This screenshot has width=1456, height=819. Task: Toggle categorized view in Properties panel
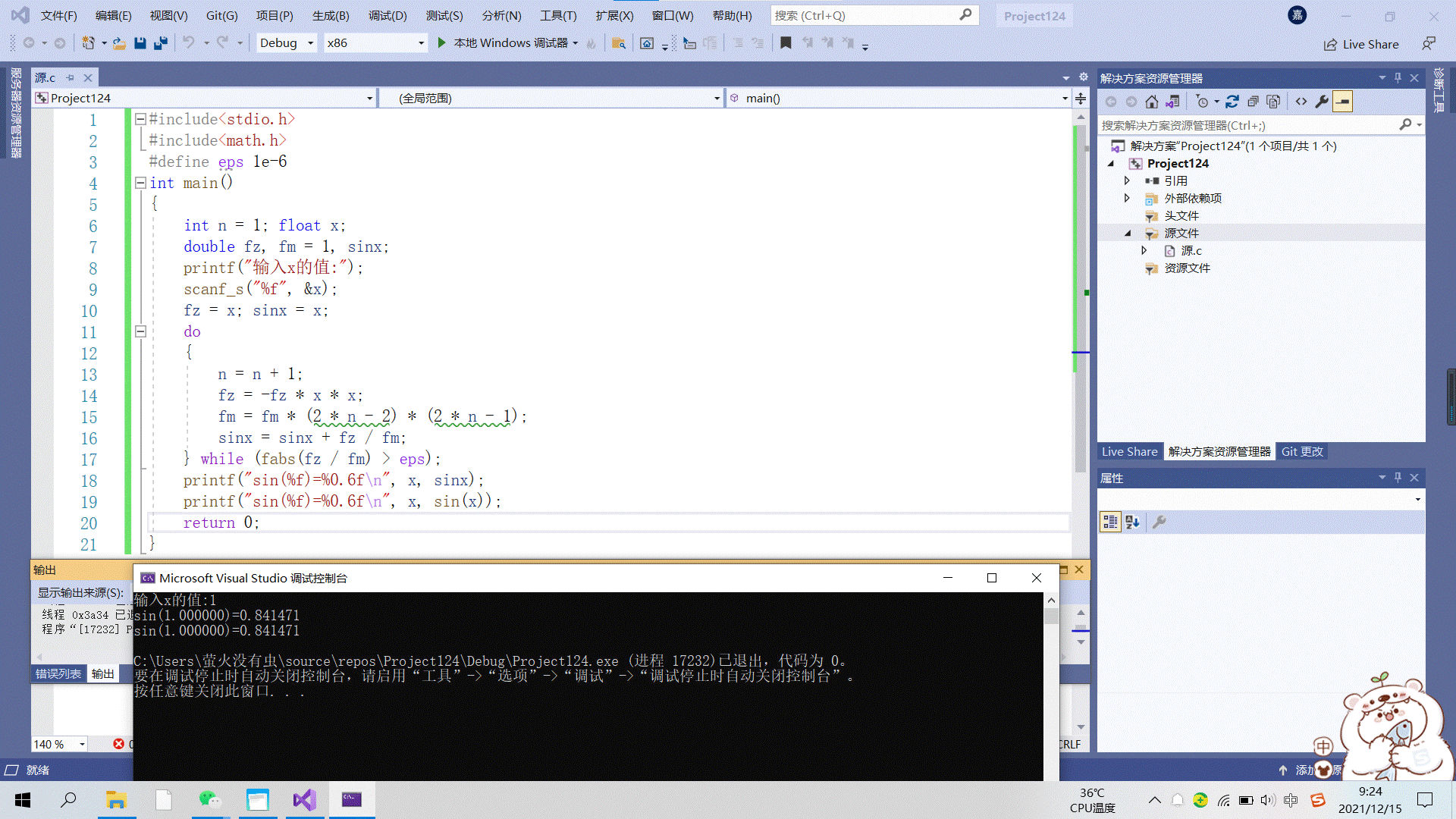coord(1110,522)
